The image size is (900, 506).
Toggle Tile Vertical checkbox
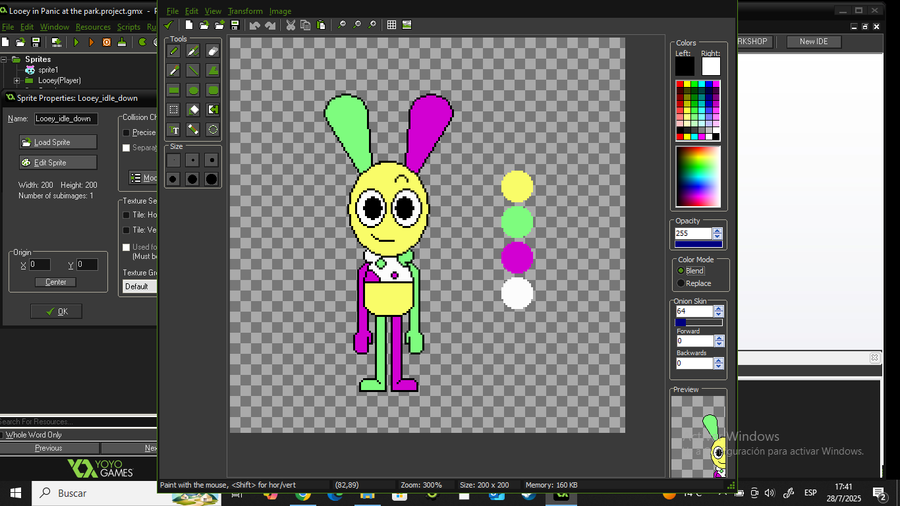126,230
